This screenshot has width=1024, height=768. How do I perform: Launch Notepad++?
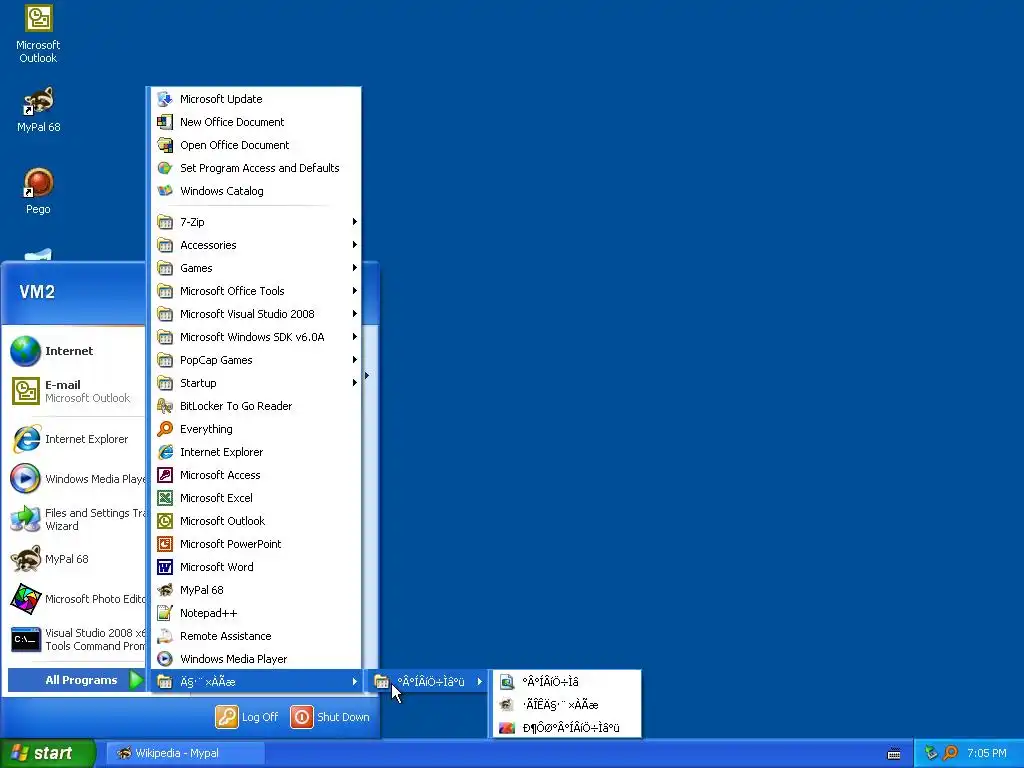[256, 613]
